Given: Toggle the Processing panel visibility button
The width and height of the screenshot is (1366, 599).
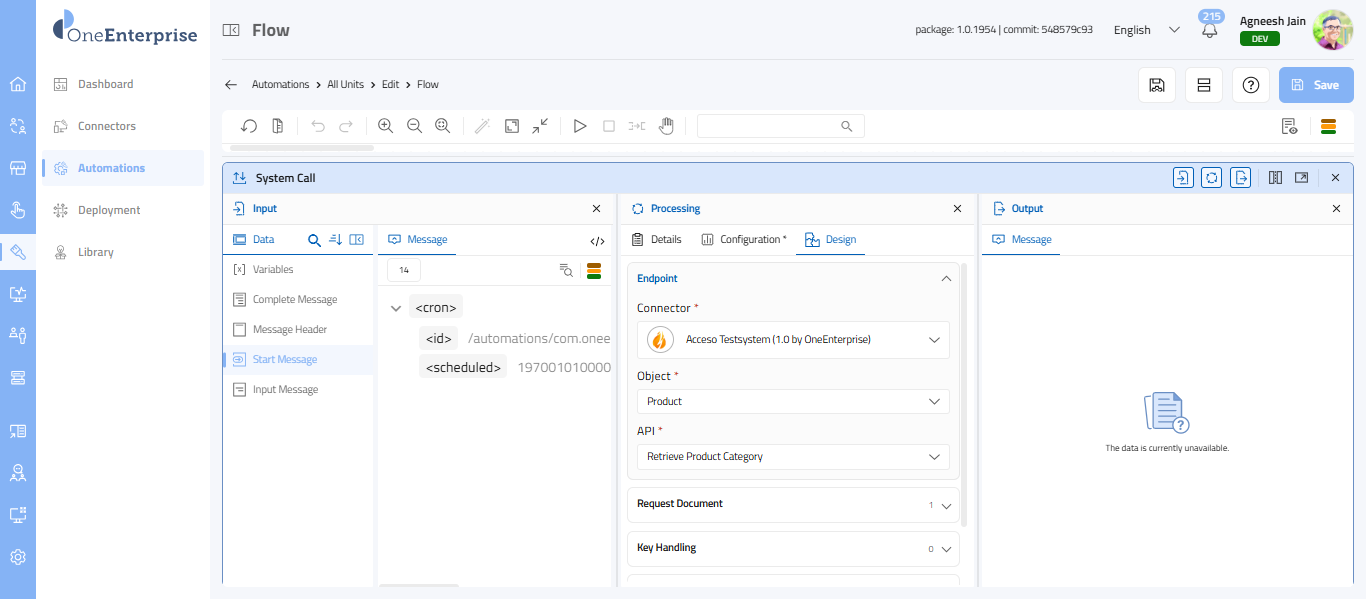Looking at the screenshot, I should (1212, 178).
